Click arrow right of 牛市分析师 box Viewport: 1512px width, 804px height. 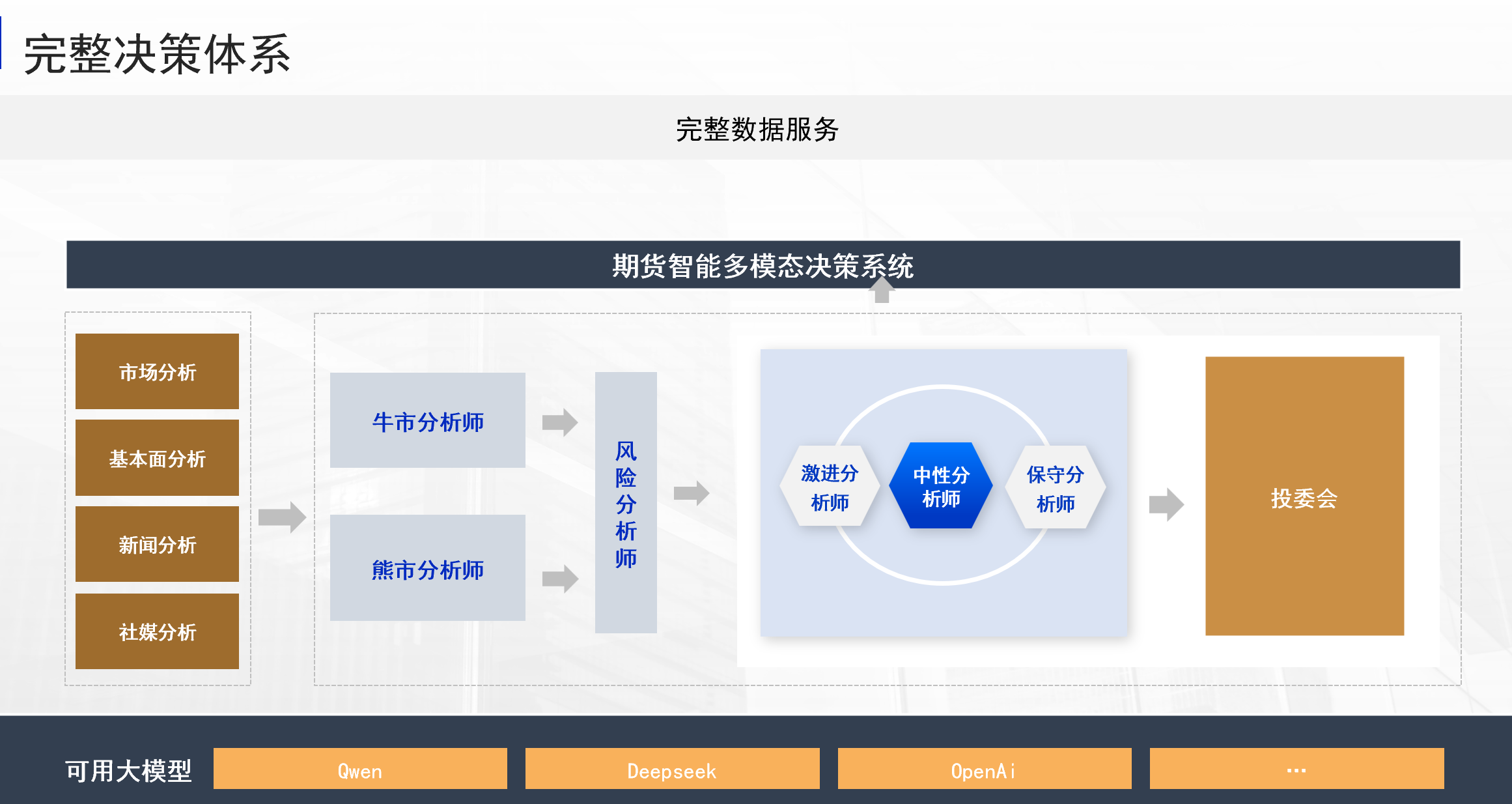[560, 422]
